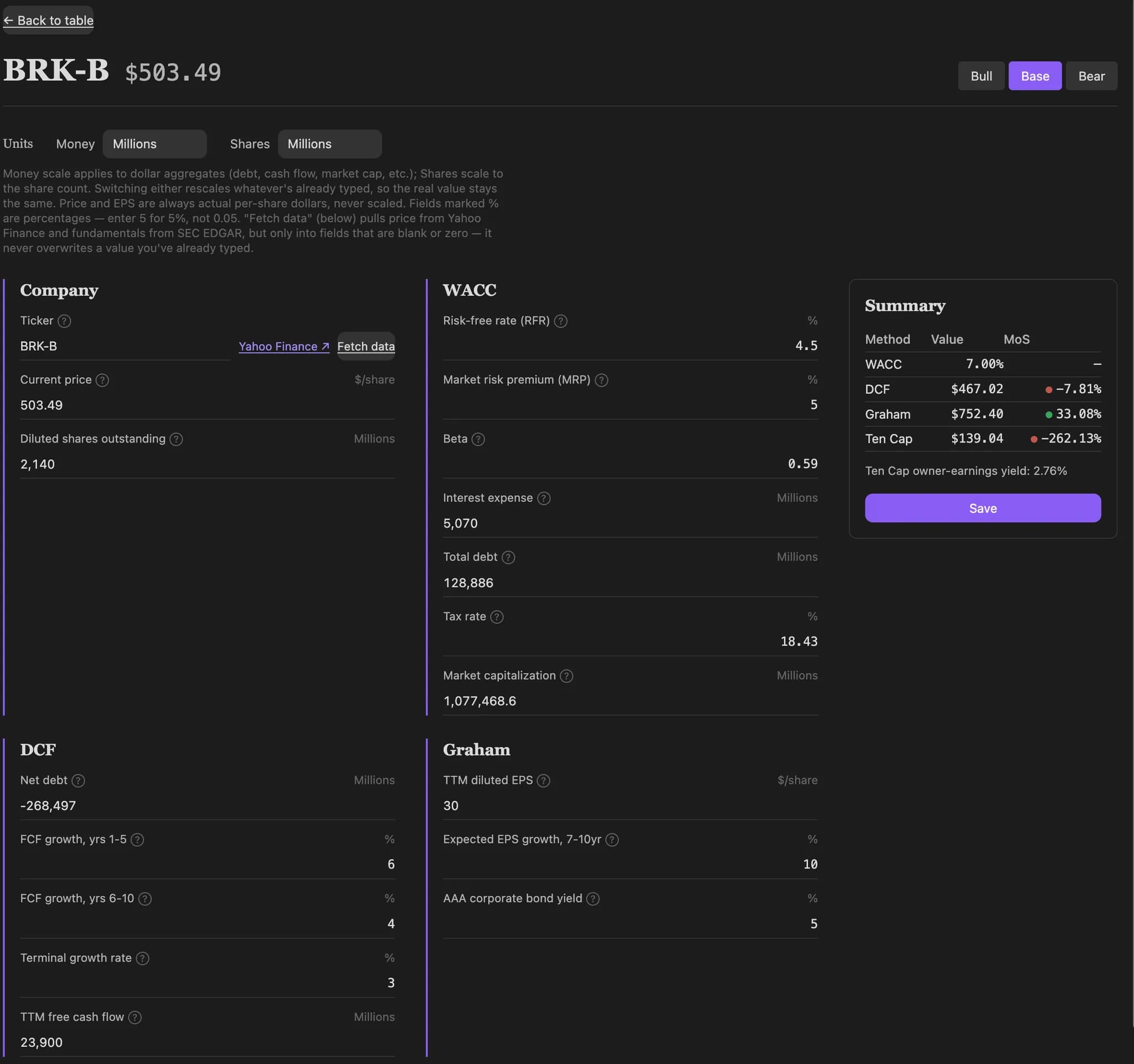Edit Interest expense value 5,070
Image resolution: width=1134 pixels, height=1064 pixels.
630,523
